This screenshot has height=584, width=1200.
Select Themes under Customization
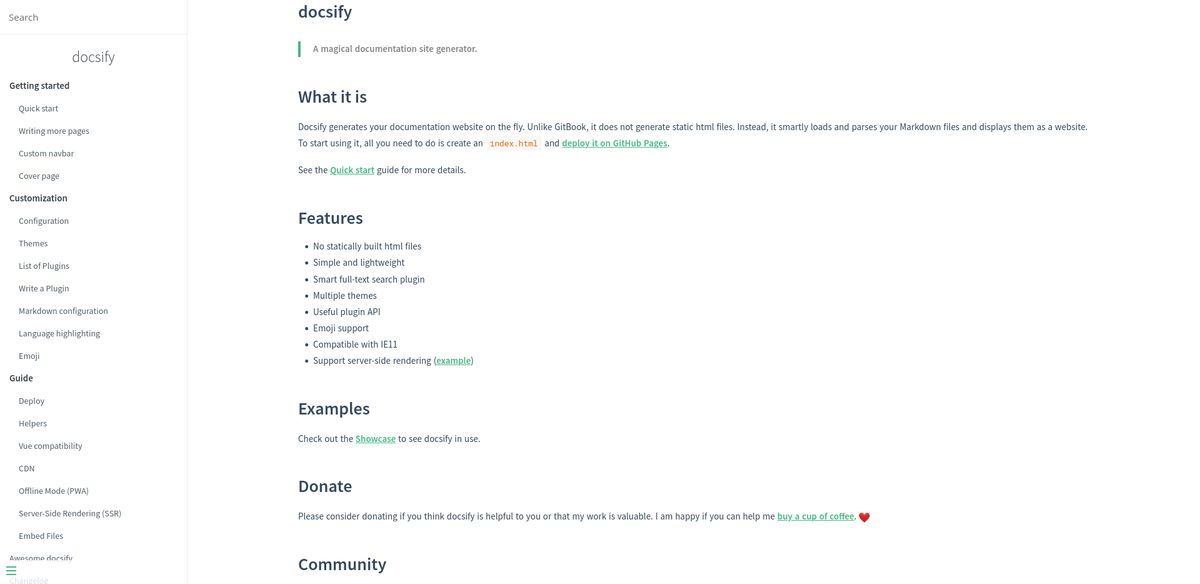33,243
